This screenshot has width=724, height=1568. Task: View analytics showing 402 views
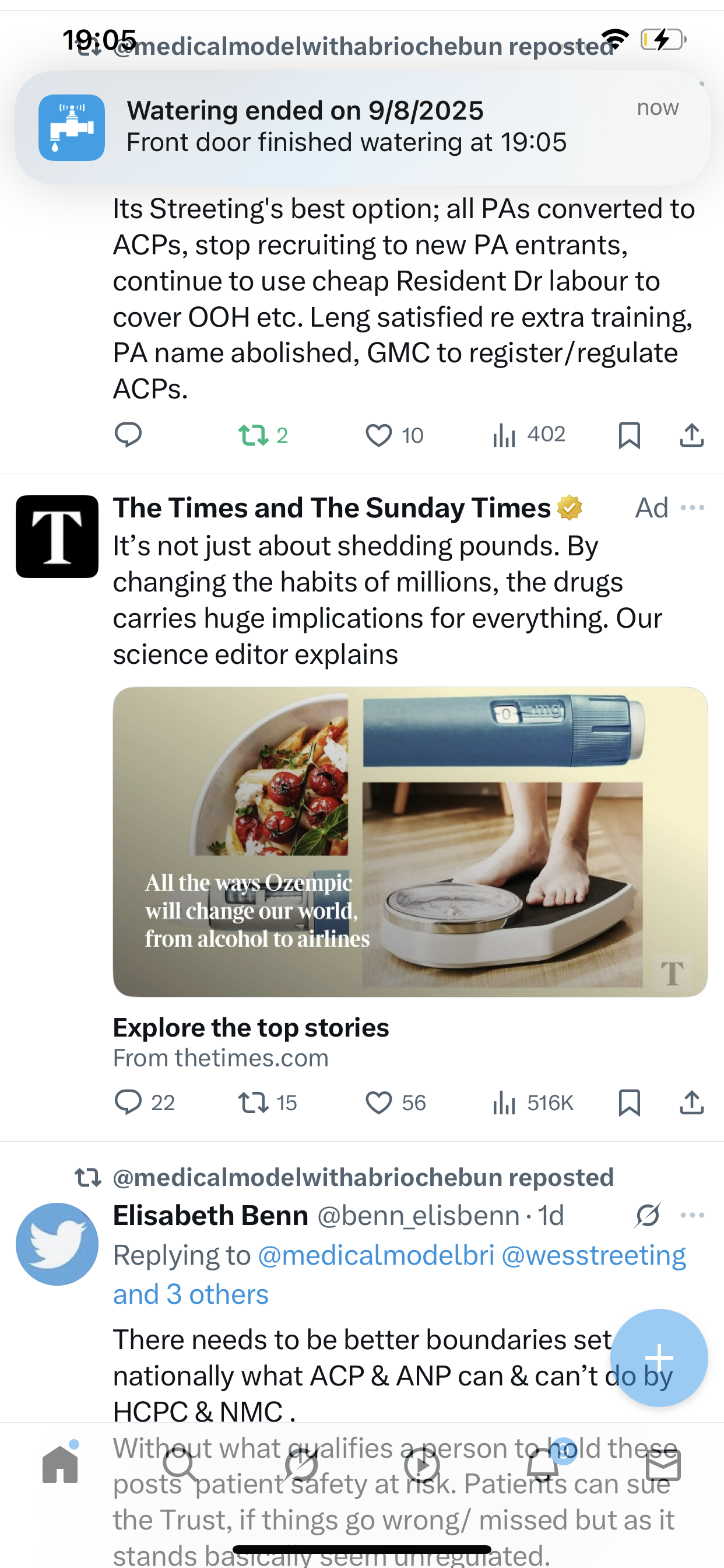(528, 435)
